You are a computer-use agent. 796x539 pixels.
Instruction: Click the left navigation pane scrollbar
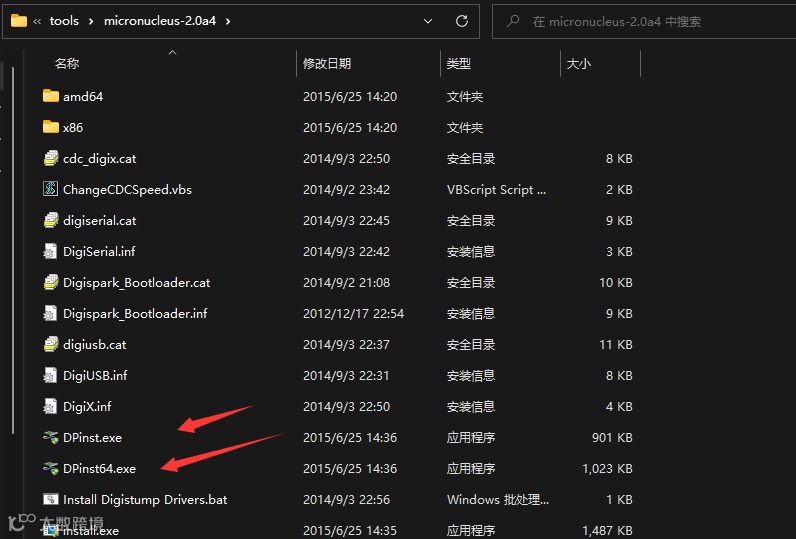coord(13,250)
